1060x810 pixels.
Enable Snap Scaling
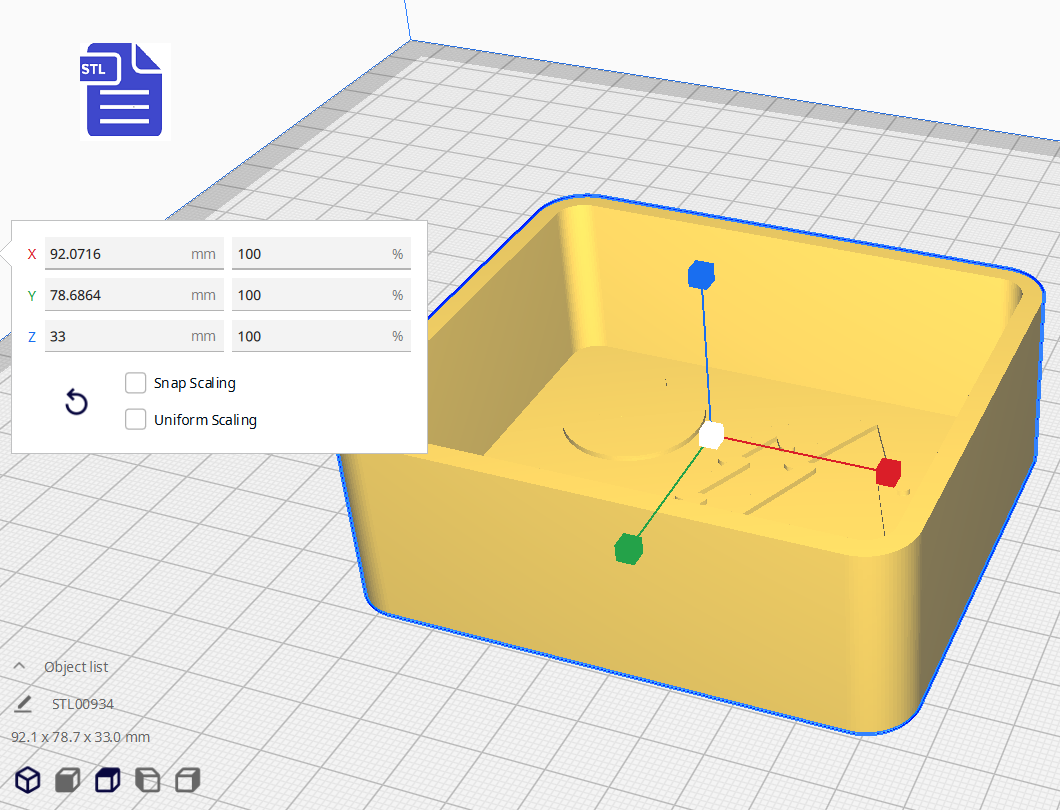click(136, 382)
